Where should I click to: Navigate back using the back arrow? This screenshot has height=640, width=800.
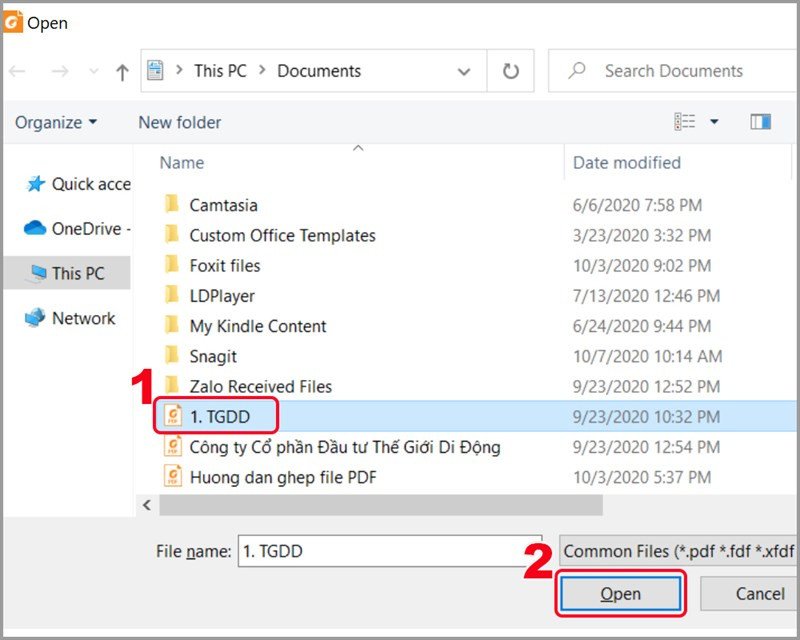pyautogui.click(x=16, y=70)
